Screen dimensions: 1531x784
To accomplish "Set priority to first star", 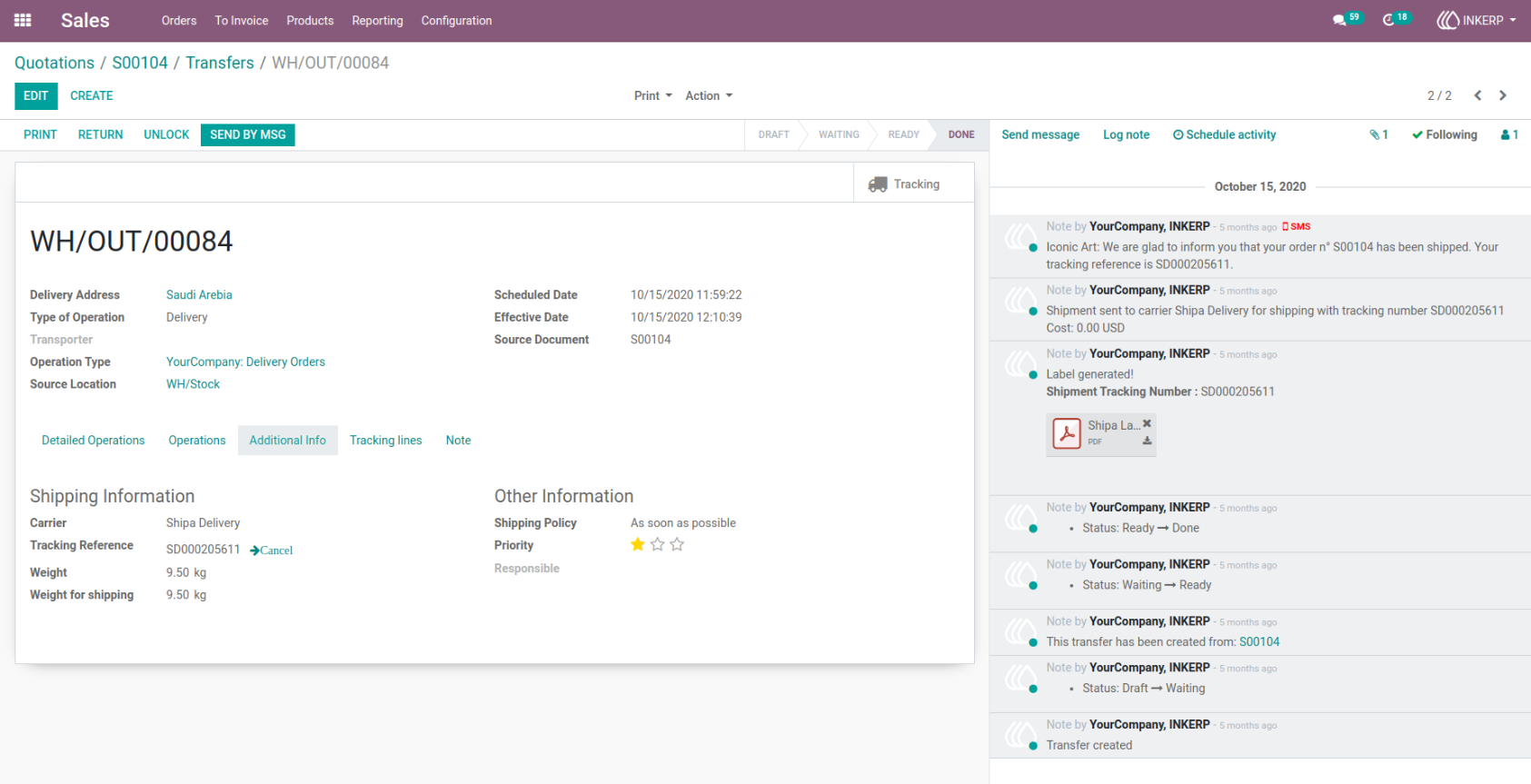I will pyautogui.click(x=638, y=545).
